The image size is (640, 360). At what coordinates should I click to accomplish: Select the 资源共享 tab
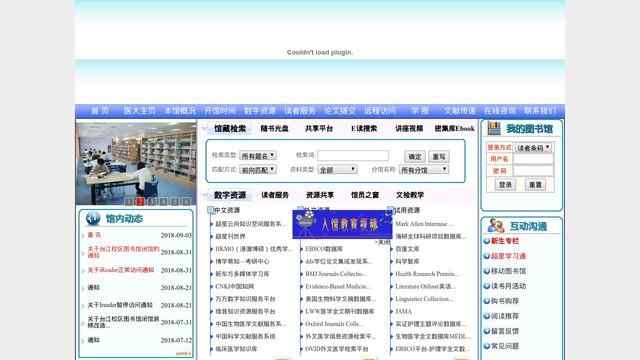click(320, 195)
